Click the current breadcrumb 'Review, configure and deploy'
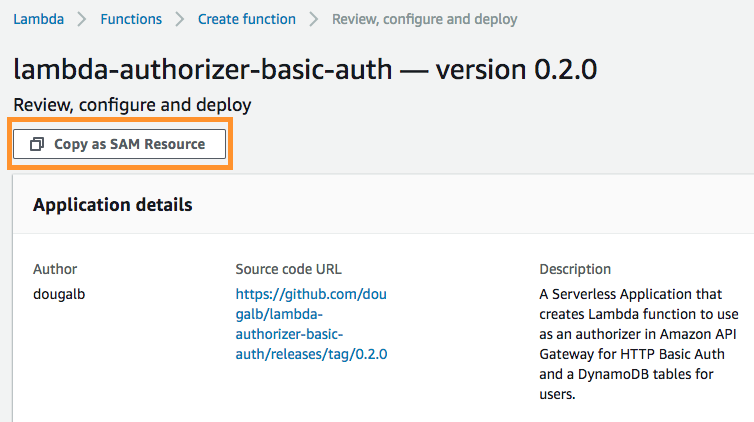This screenshot has width=754, height=422. click(424, 19)
